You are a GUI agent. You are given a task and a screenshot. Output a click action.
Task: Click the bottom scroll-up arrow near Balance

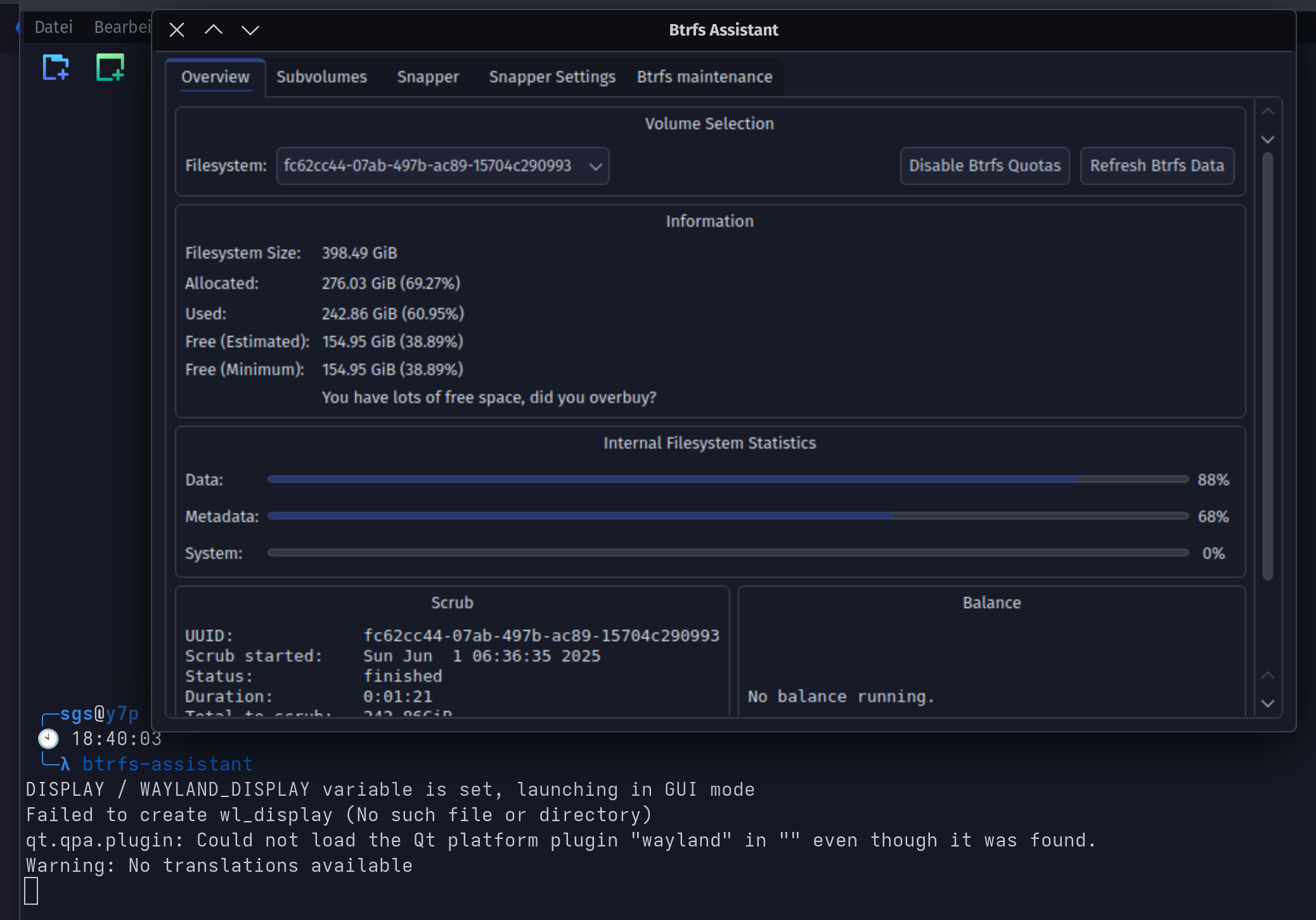click(x=1268, y=675)
